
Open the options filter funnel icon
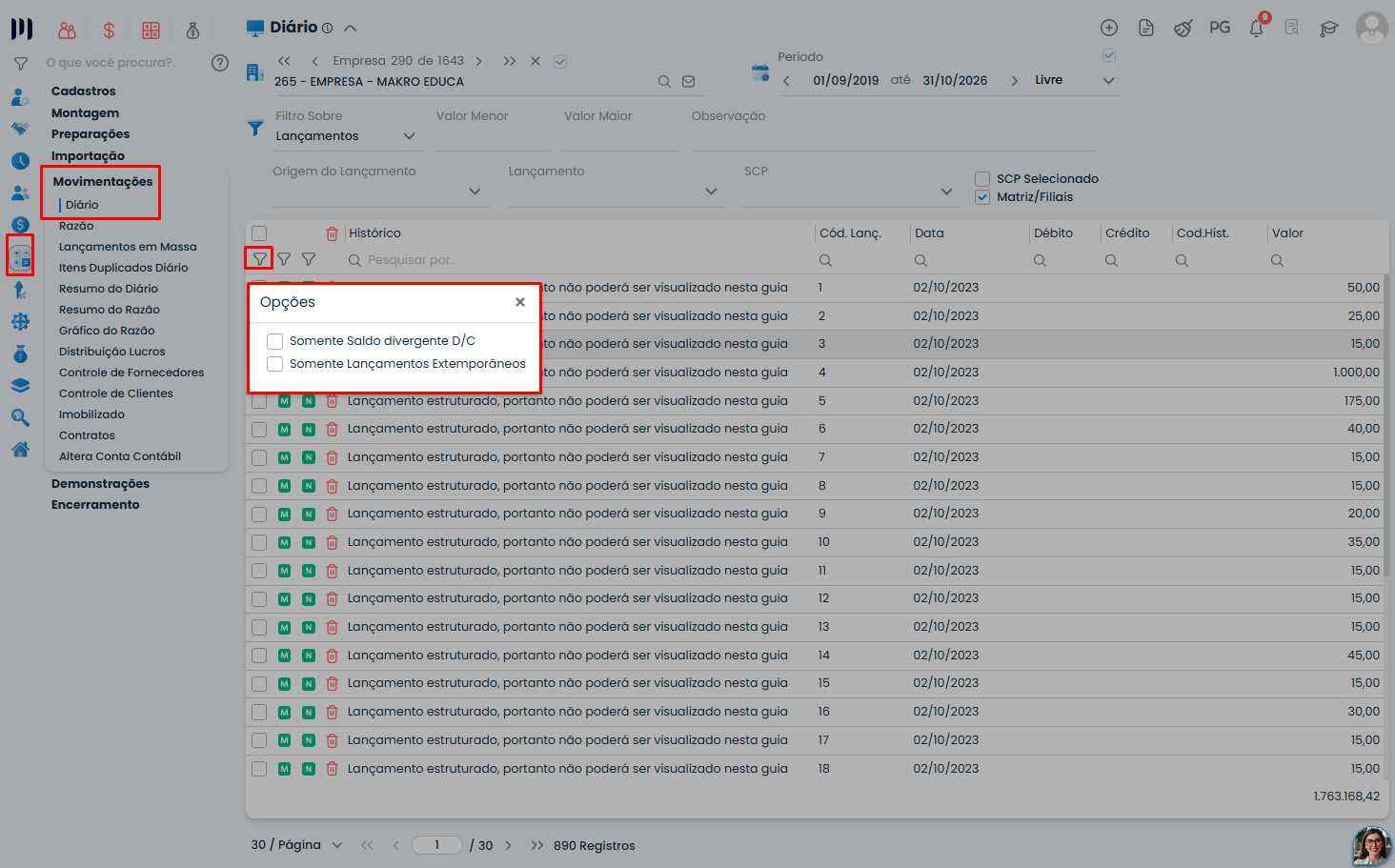click(259, 258)
